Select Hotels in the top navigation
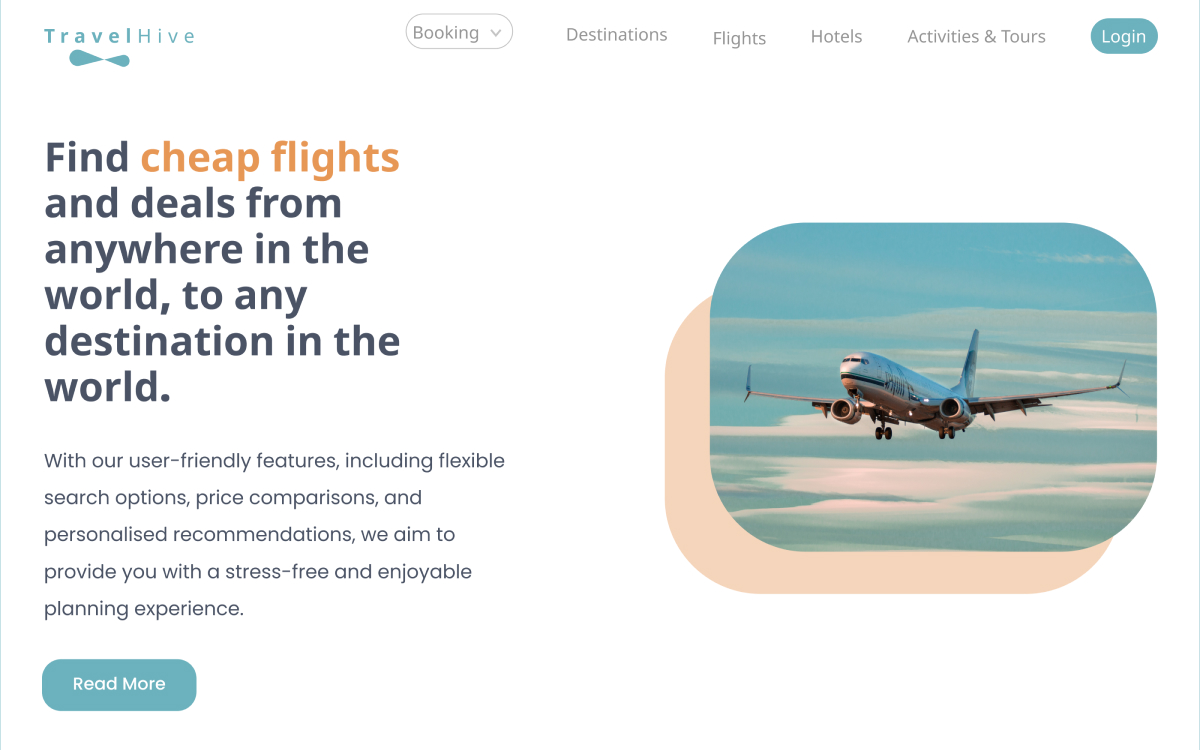Viewport: 1200px width, 750px height. coord(836,36)
